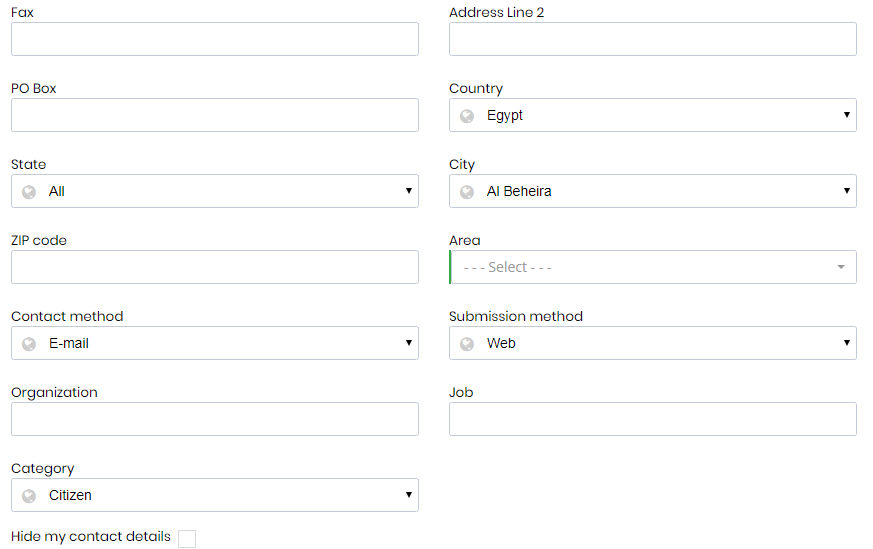Select the Organization text field

click(x=215, y=419)
